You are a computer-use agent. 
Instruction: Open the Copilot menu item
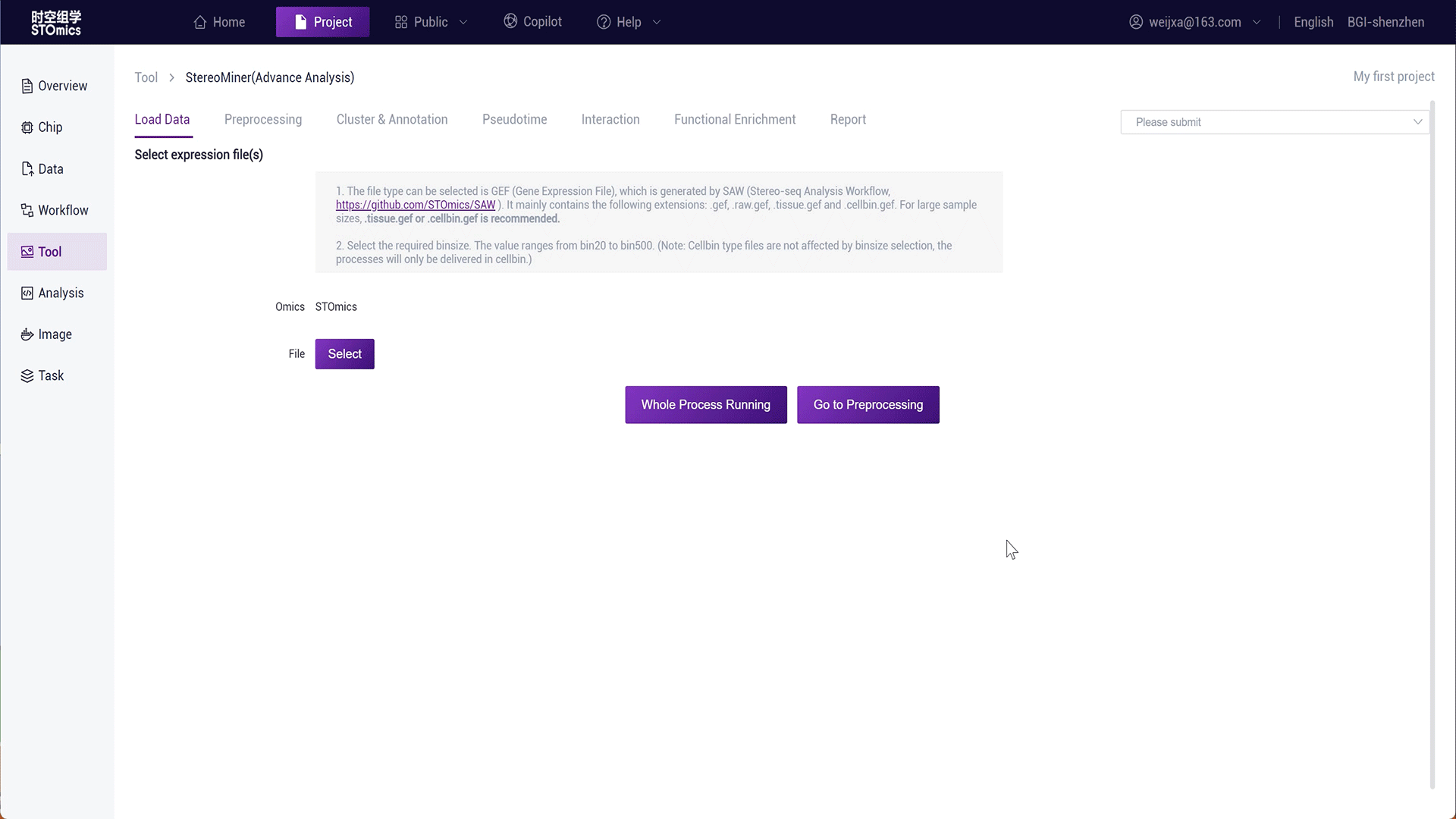tap(533, 21)
